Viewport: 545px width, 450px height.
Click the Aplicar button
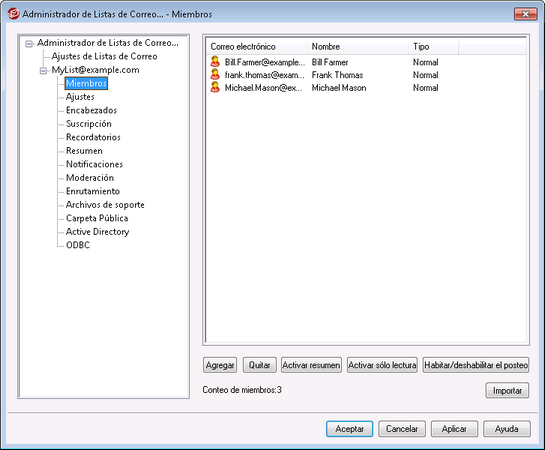click(454, 429)
